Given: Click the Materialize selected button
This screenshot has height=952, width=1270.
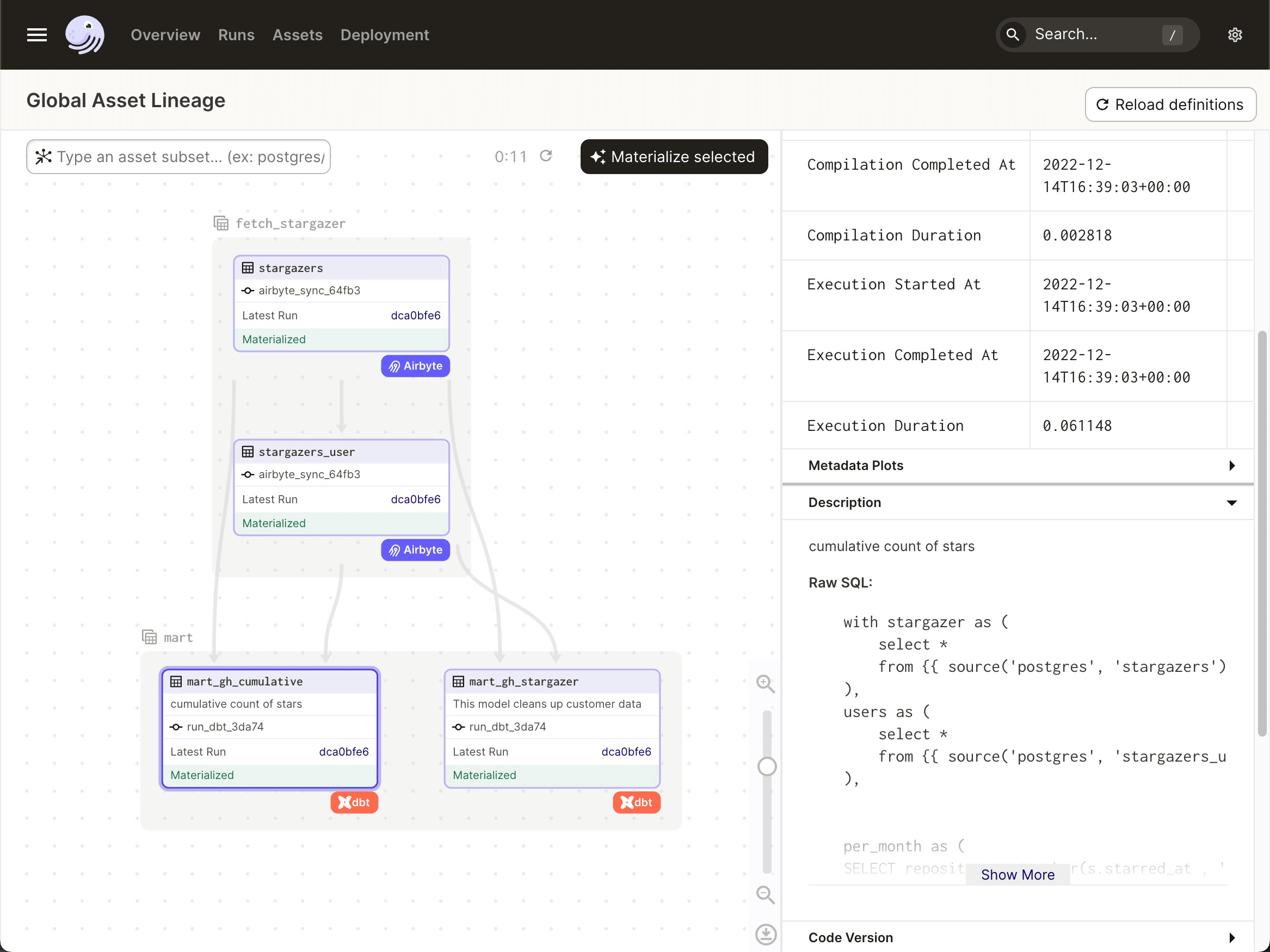Looking at the screenshot, I should coord(674,157).
